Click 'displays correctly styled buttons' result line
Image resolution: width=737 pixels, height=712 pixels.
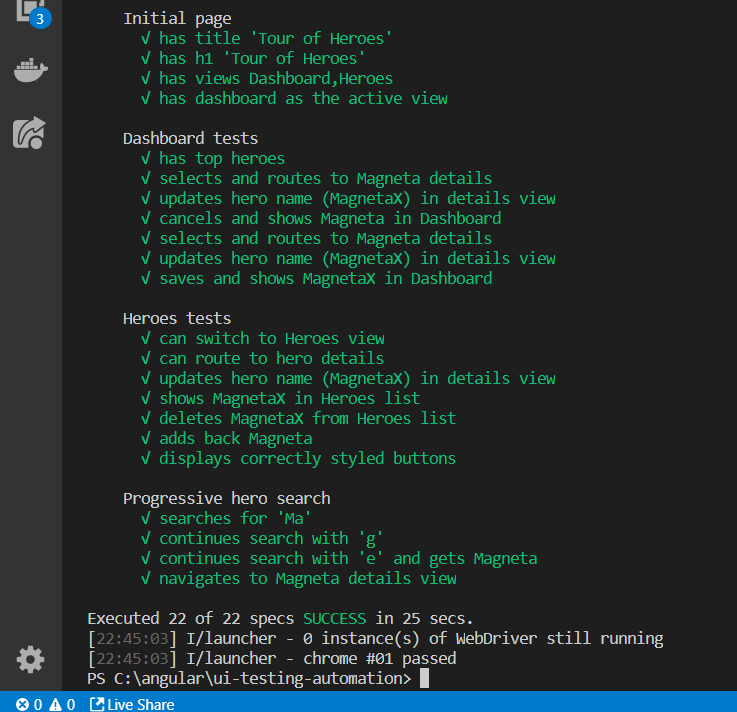click(x=307, y=458)
